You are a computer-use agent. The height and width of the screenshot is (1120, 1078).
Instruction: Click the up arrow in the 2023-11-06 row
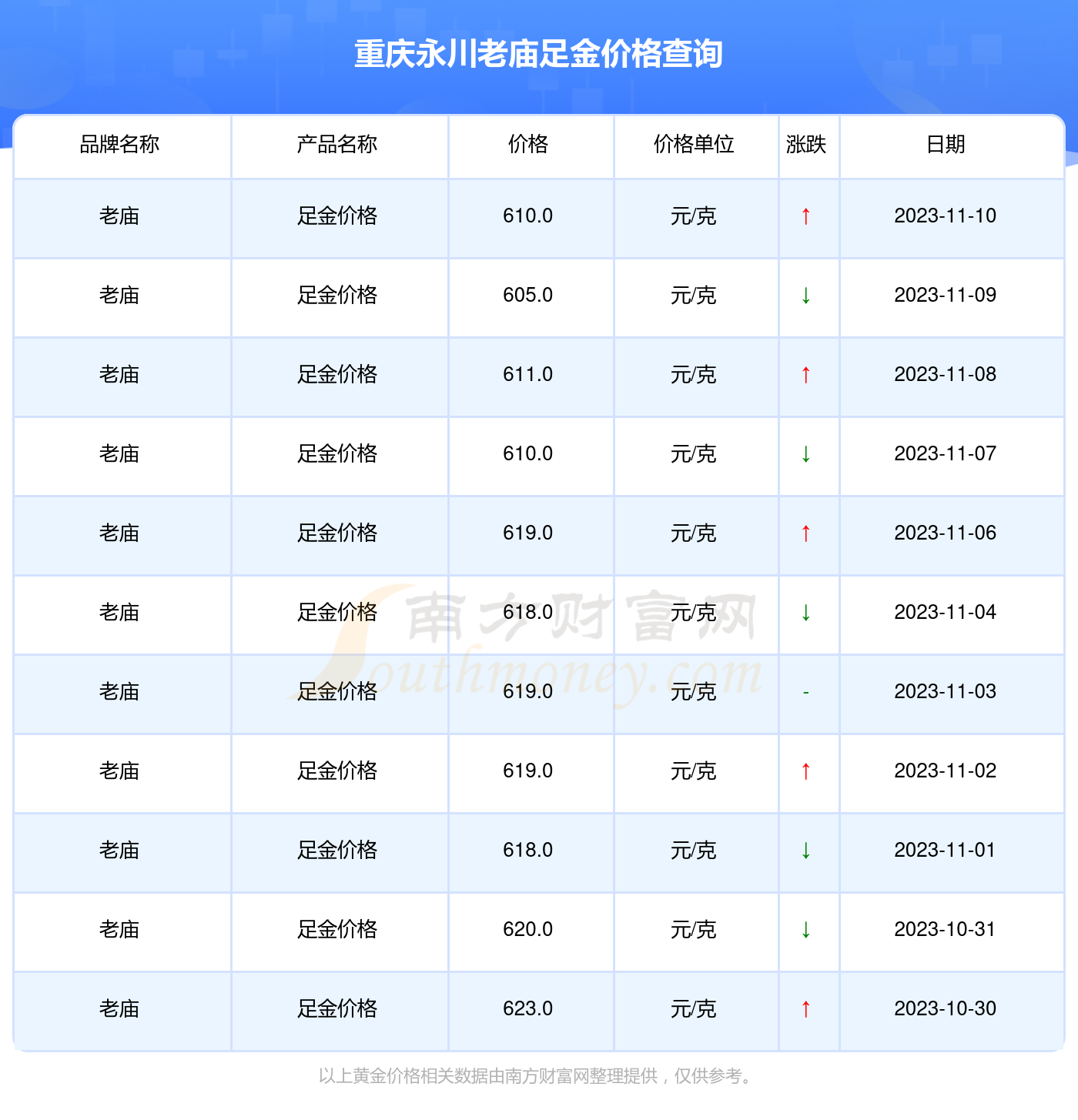pos(805,533)
